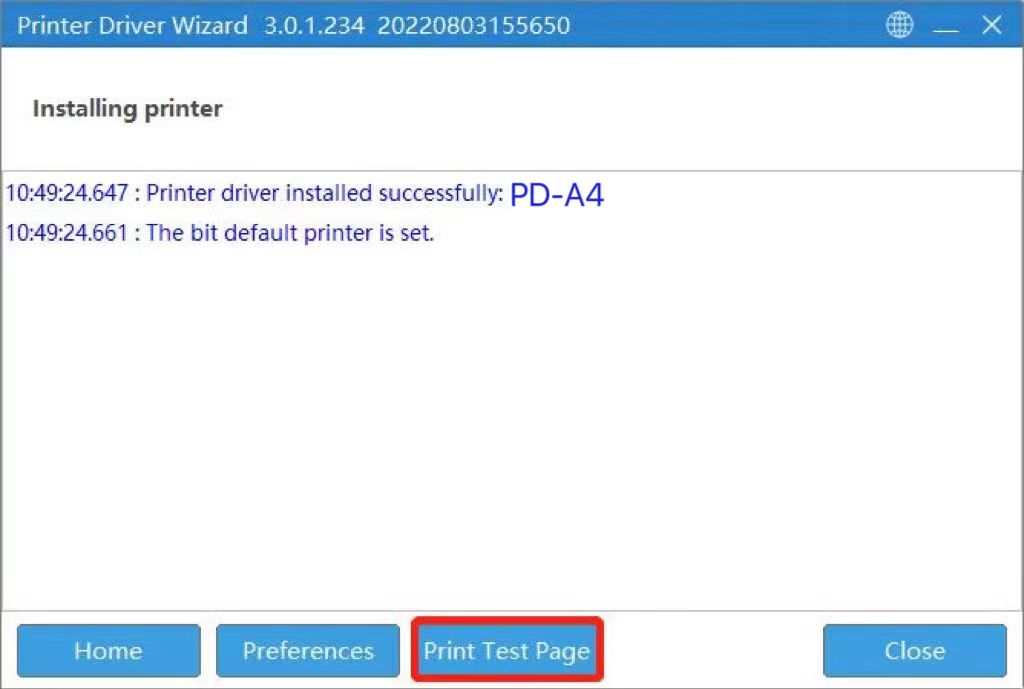
Task: Click the 'Installing printer' heading
Action: tap(127, 108)
